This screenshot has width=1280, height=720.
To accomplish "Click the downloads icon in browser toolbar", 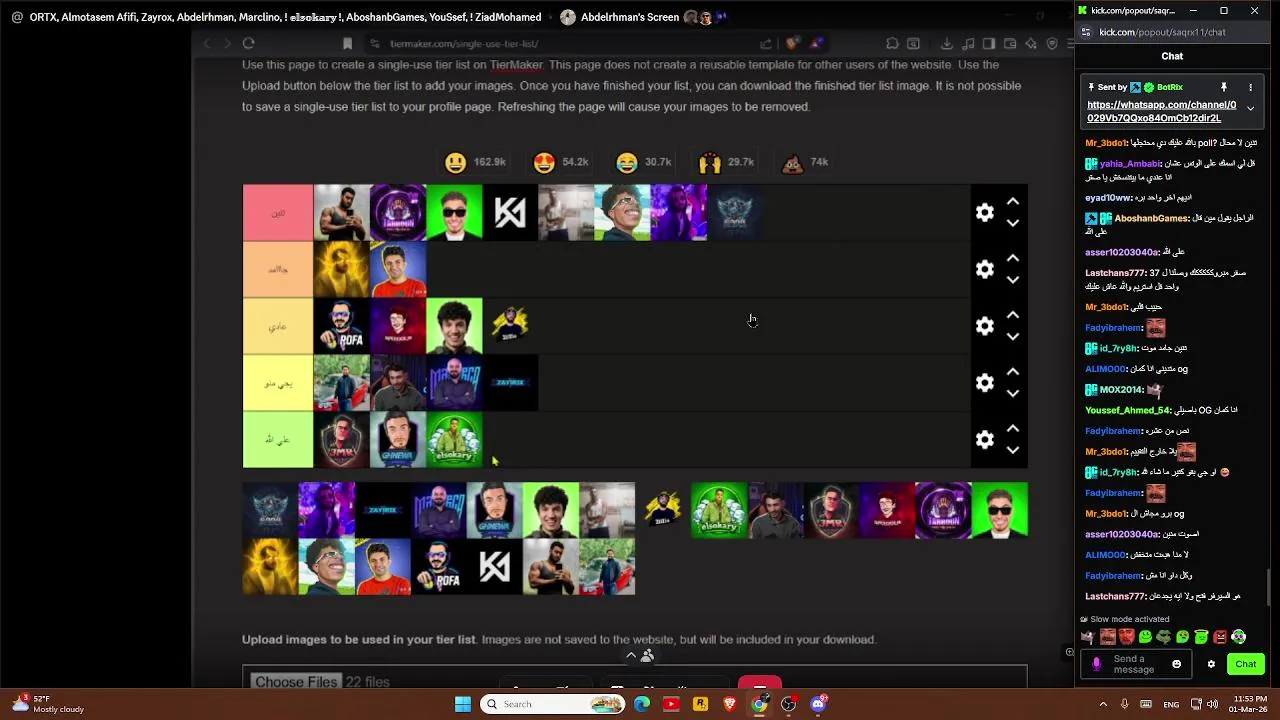I will click(946, 43).
